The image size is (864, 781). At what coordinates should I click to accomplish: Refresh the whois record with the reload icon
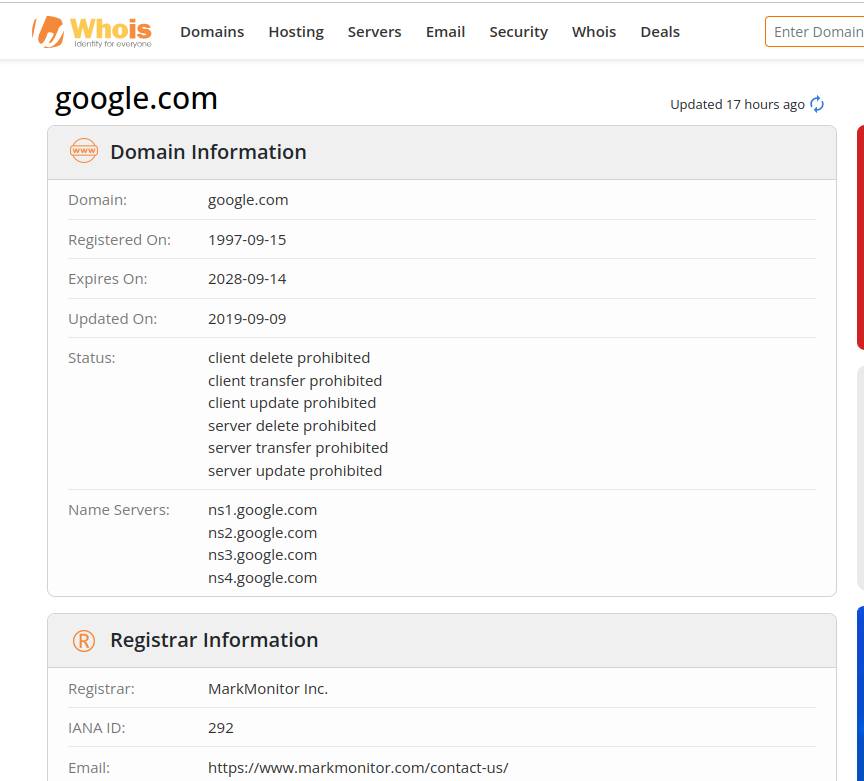[x=817, y=104]
